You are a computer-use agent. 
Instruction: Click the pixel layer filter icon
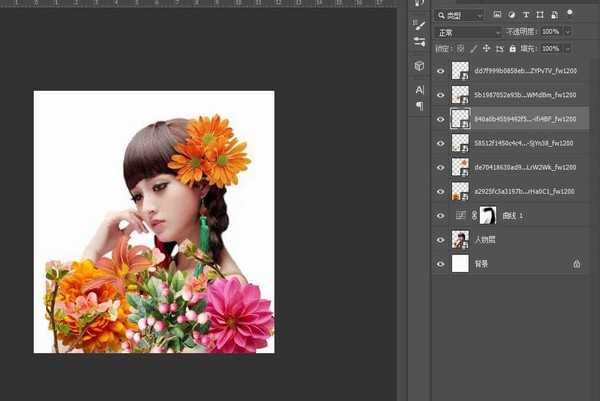tap(497, 15)
